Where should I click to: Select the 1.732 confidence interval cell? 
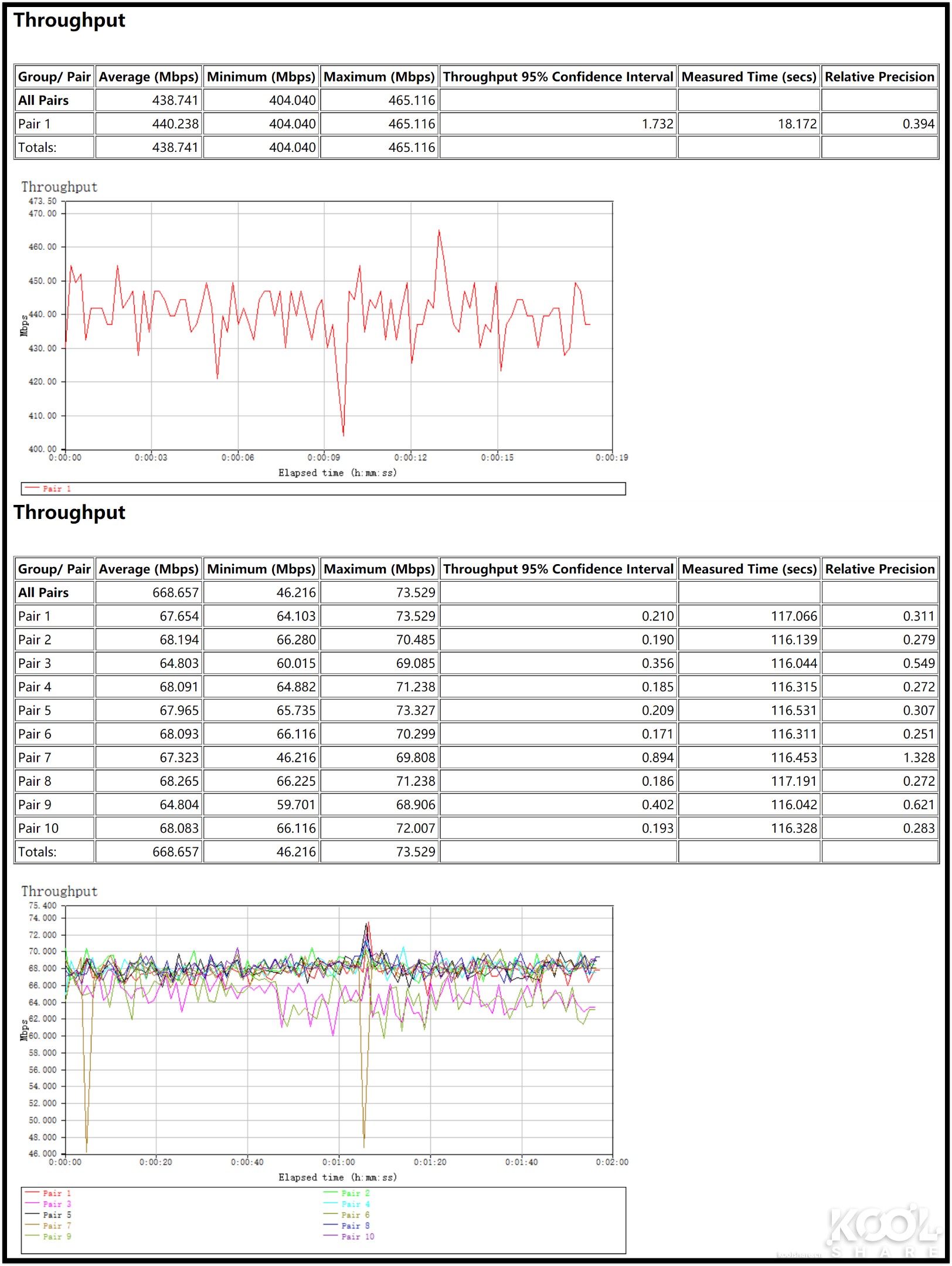click(558, 124)
